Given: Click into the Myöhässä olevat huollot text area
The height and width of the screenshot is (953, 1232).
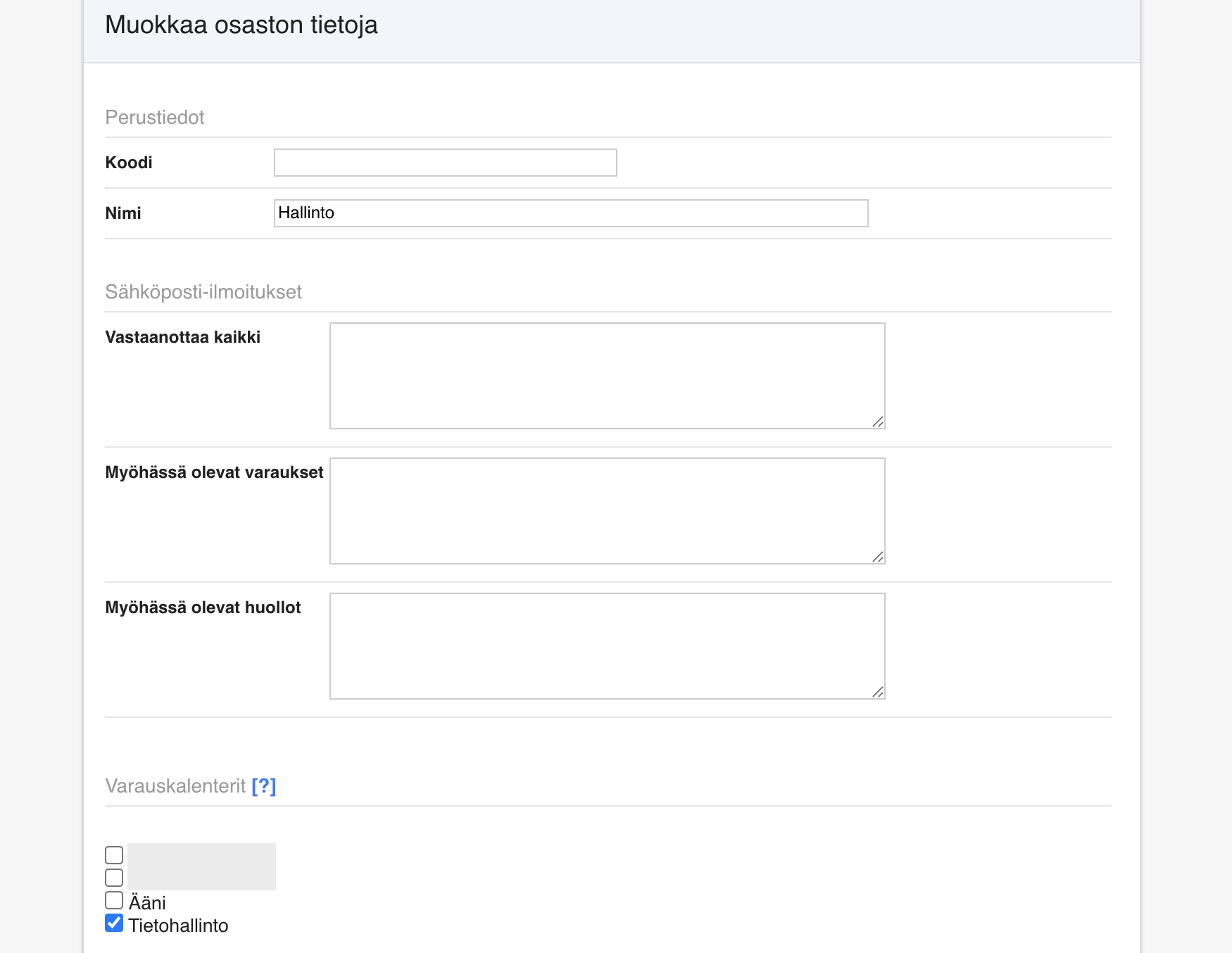Looking at the screenshot, I should 607,646.
